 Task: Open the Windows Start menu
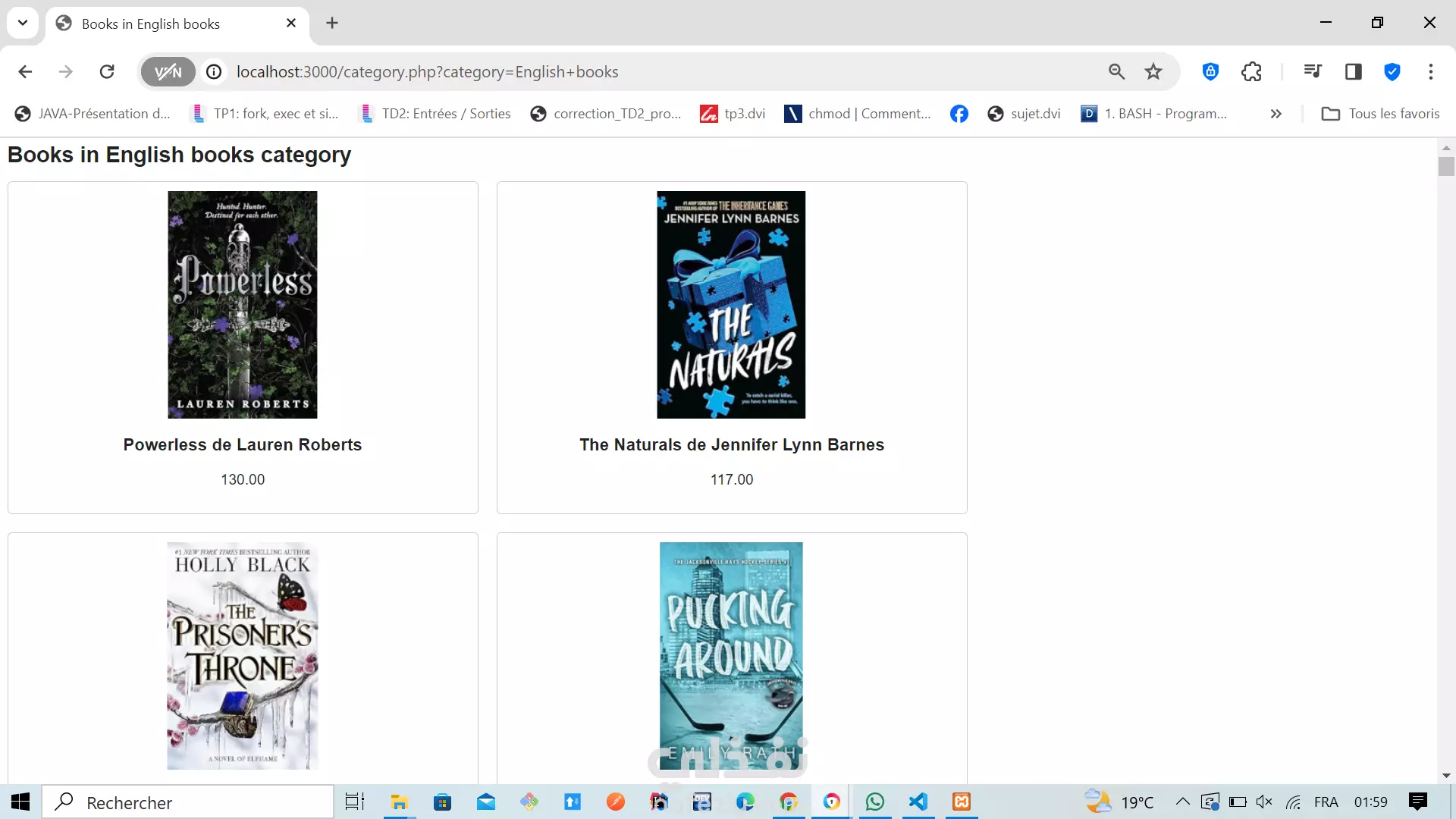[x=20, y=802]
